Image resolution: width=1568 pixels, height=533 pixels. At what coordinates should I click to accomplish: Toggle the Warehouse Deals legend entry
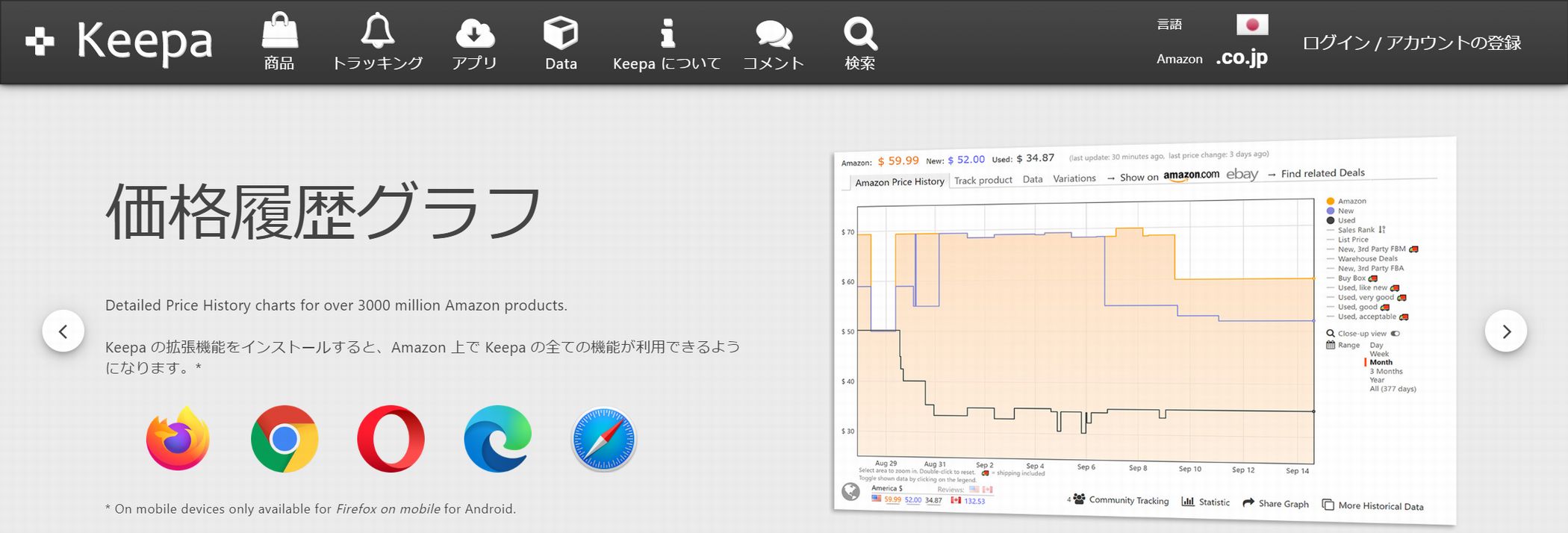tap(1362, 259)
